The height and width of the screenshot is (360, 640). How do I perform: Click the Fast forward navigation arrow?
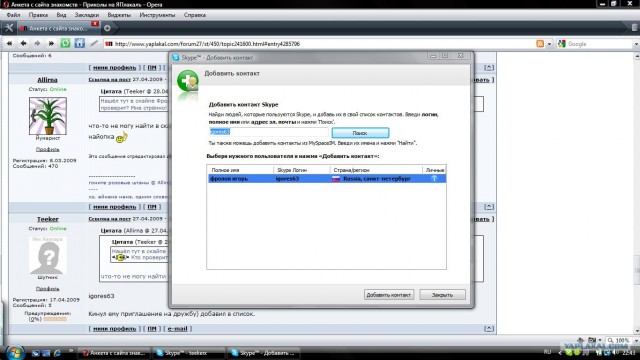[51, 43]
